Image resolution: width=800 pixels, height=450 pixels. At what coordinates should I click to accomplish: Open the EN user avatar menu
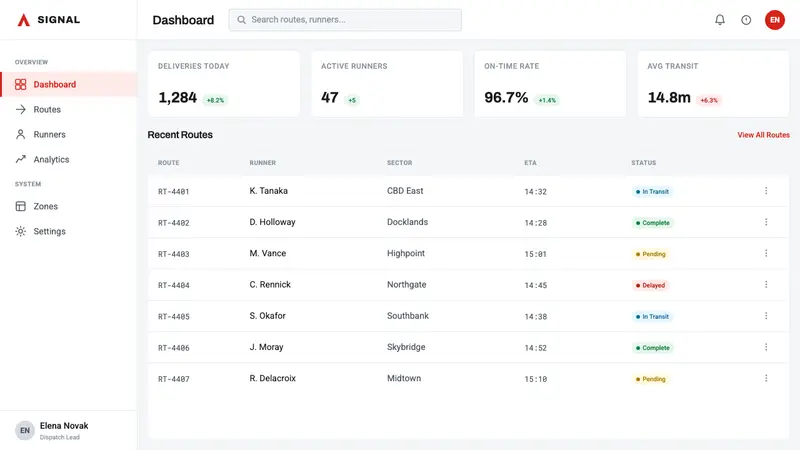pos(774,20)
